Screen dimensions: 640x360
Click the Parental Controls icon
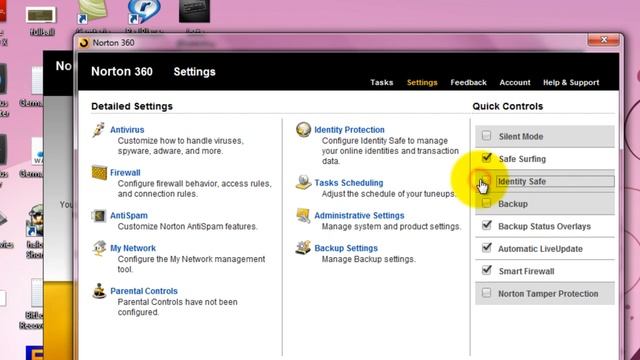point(99,291)
